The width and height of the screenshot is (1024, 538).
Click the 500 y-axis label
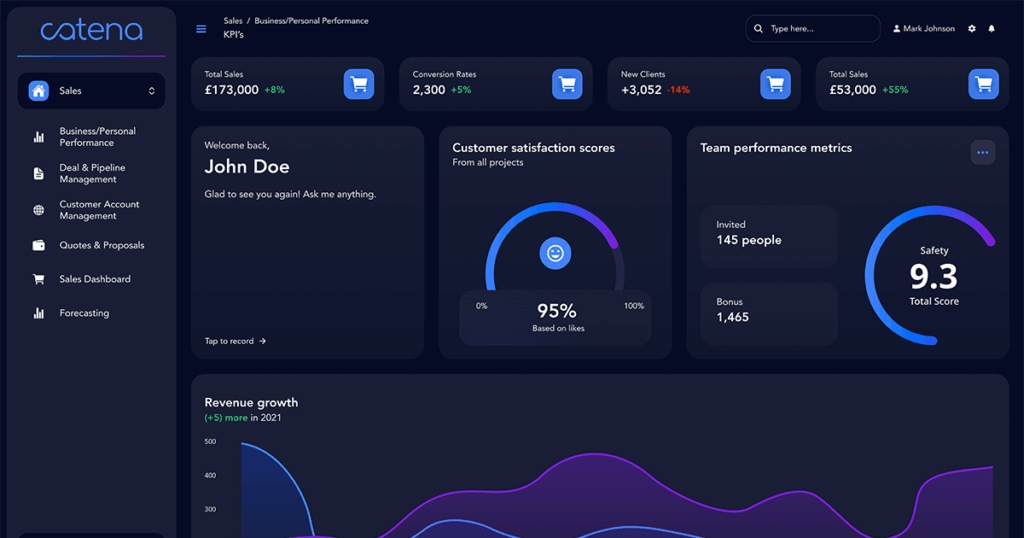tap(210, 442)
